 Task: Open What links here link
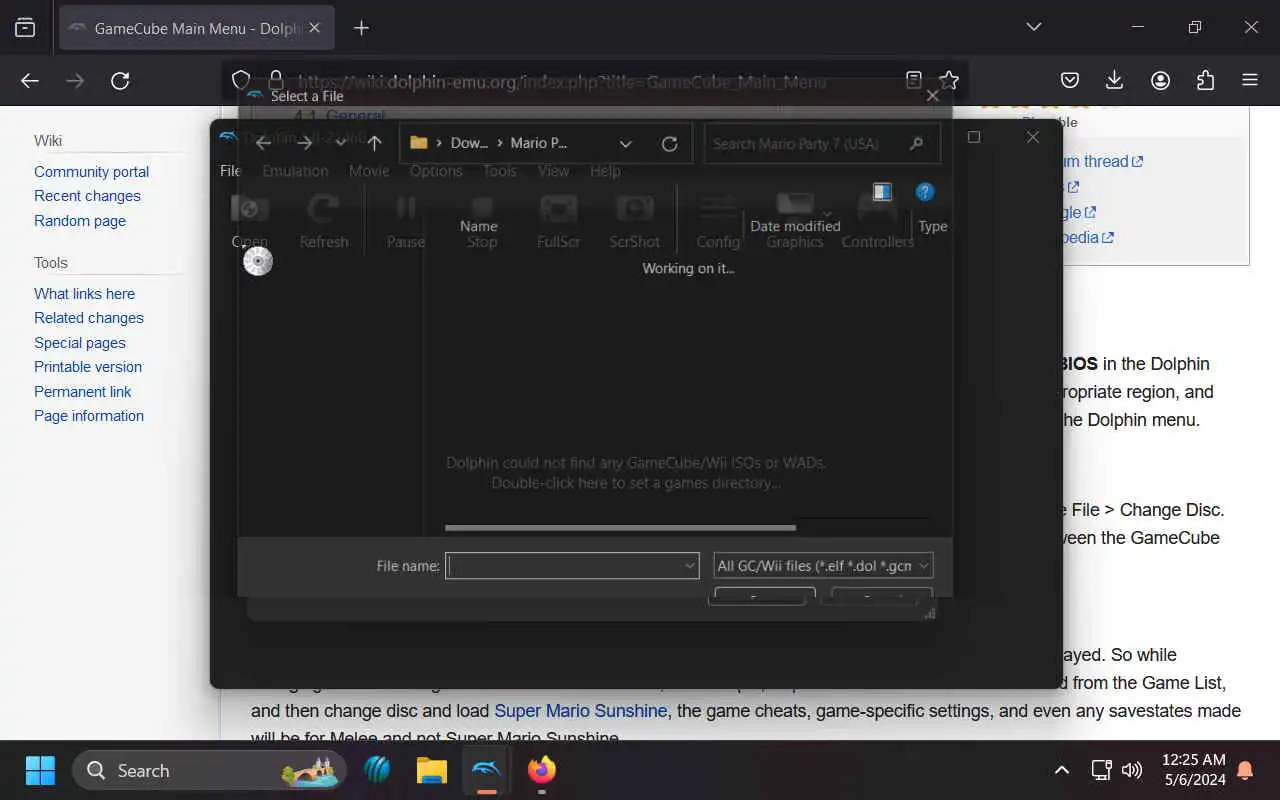[84, 294]
